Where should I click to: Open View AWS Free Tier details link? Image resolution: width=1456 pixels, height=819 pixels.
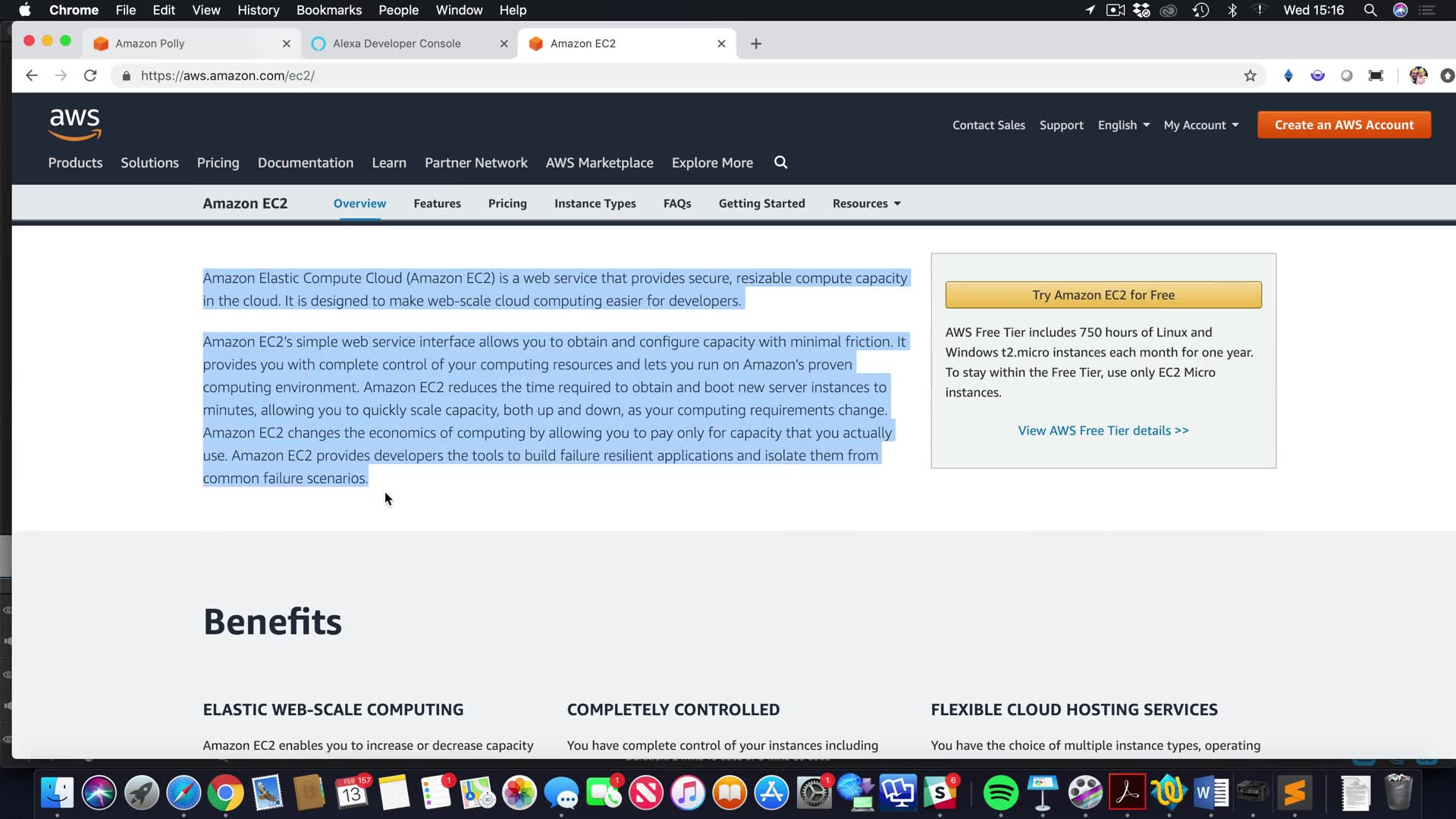point(1103,430)
